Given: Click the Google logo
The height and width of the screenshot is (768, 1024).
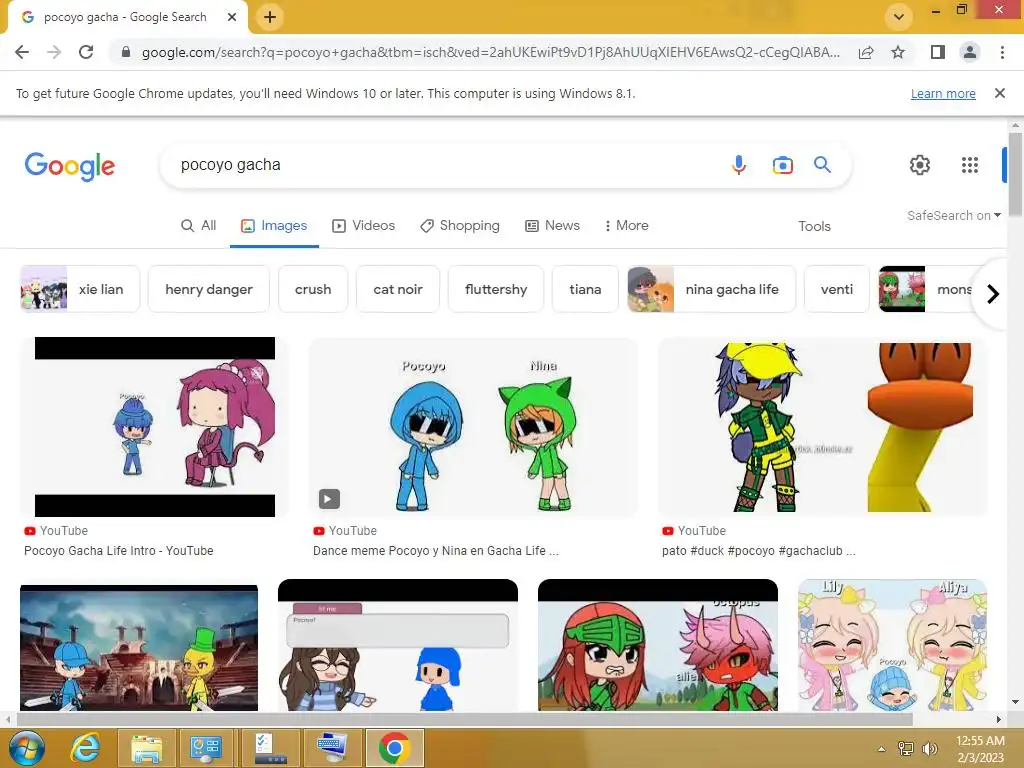Looking at the screenshot, I should pyautogui.click(x=70, y=166).
